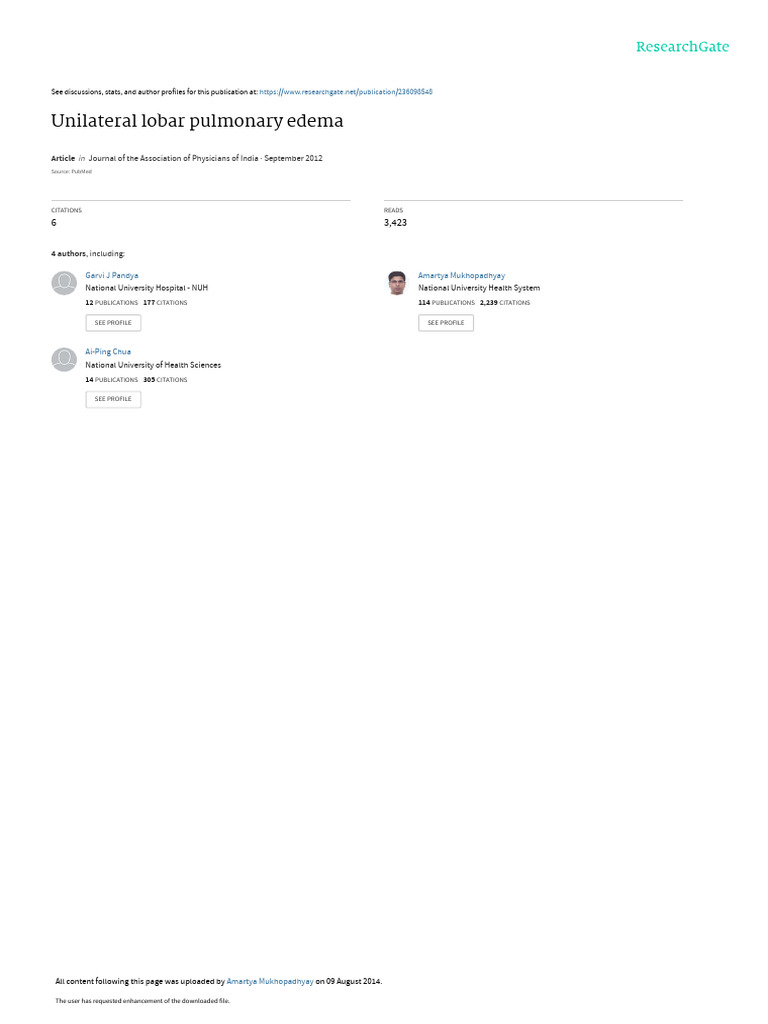Click 305 Citations under Ai-Ping Chua

click(165, 379)
